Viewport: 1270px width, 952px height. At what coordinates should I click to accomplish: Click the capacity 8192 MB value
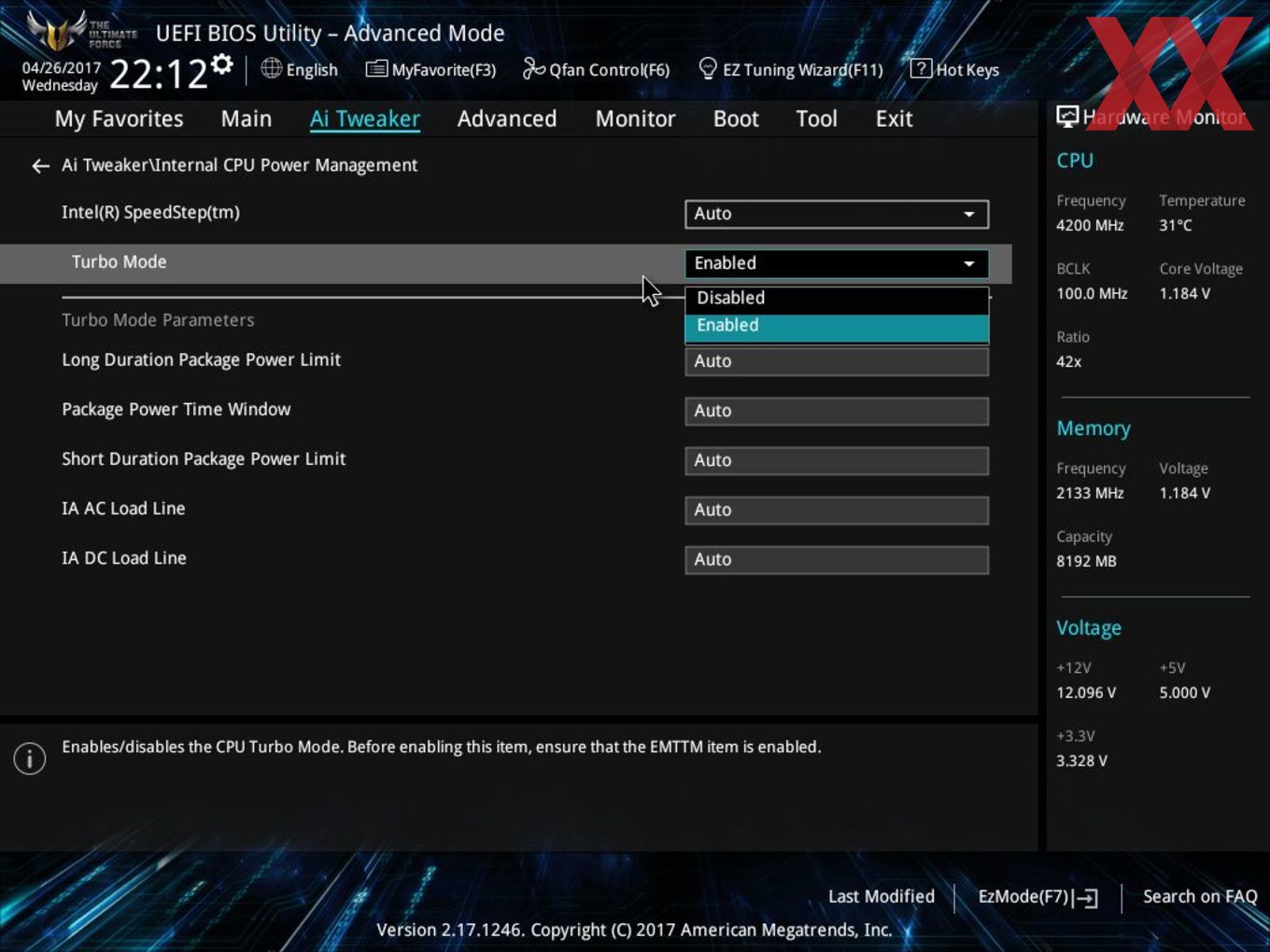pos(1086,562)
